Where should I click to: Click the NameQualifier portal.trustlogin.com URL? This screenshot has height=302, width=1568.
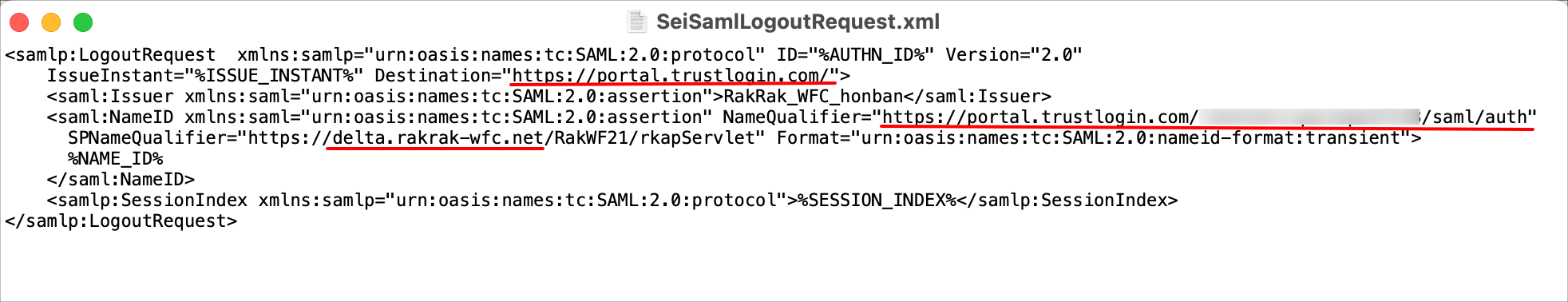[1039, 117]
